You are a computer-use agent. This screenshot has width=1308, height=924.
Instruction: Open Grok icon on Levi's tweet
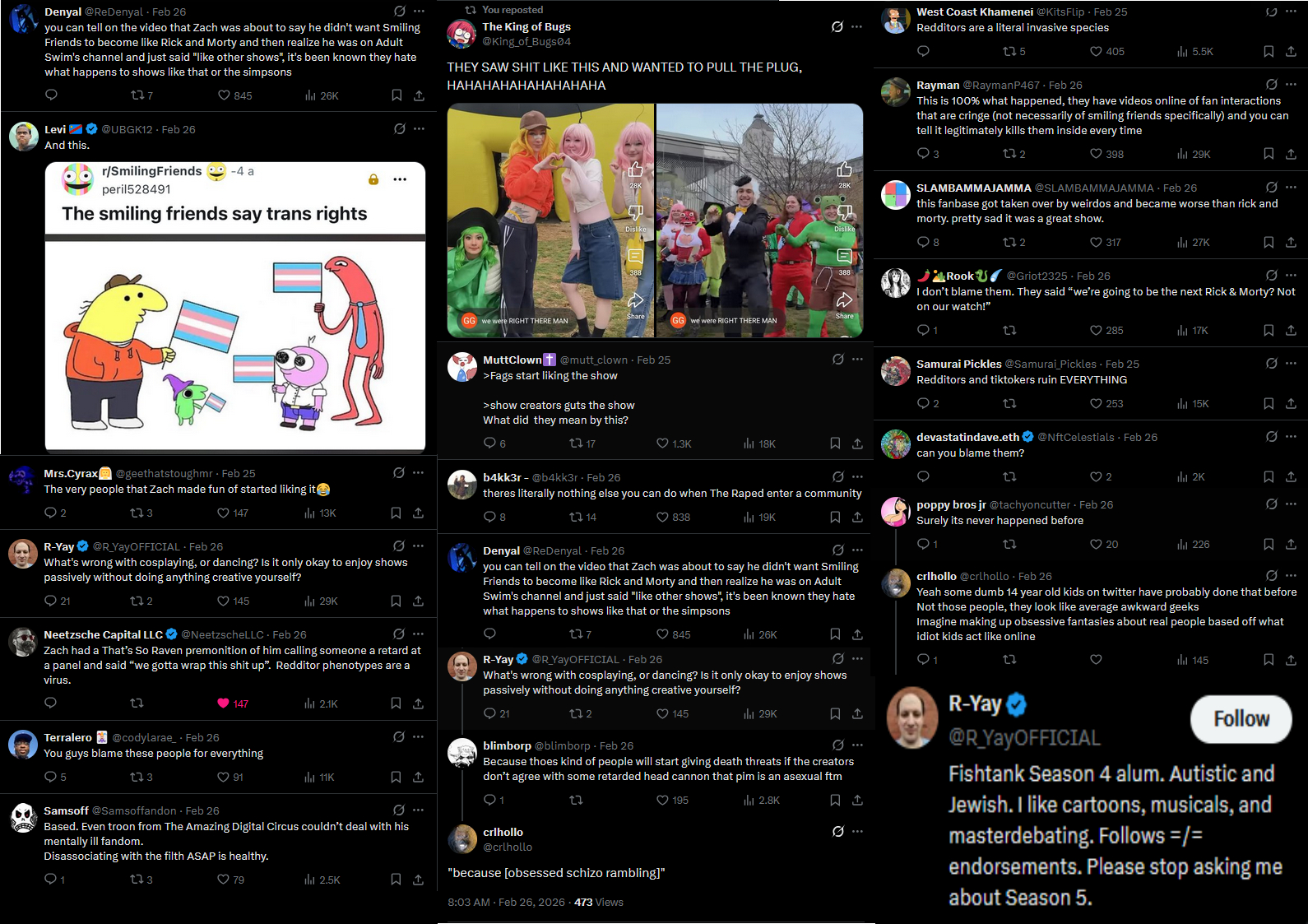pyautogui.click(x=400, y=129)
